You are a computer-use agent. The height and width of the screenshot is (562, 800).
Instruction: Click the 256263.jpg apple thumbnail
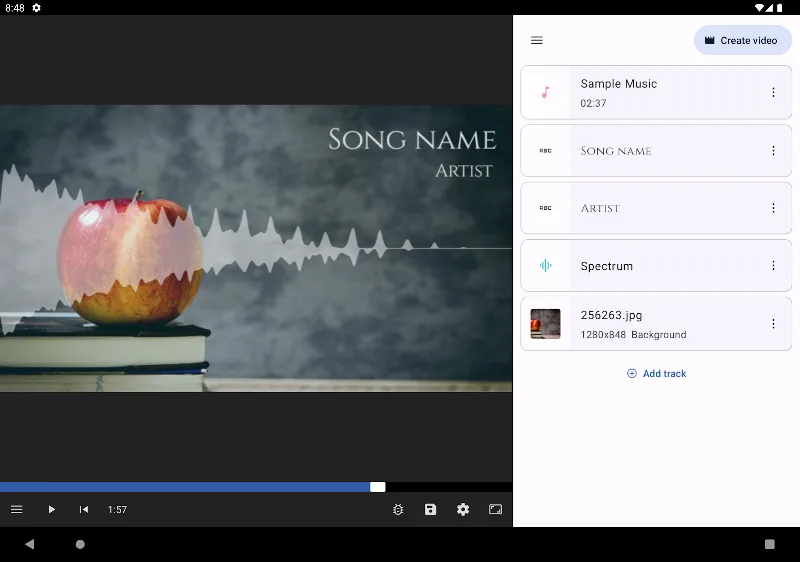coord(545,324)
